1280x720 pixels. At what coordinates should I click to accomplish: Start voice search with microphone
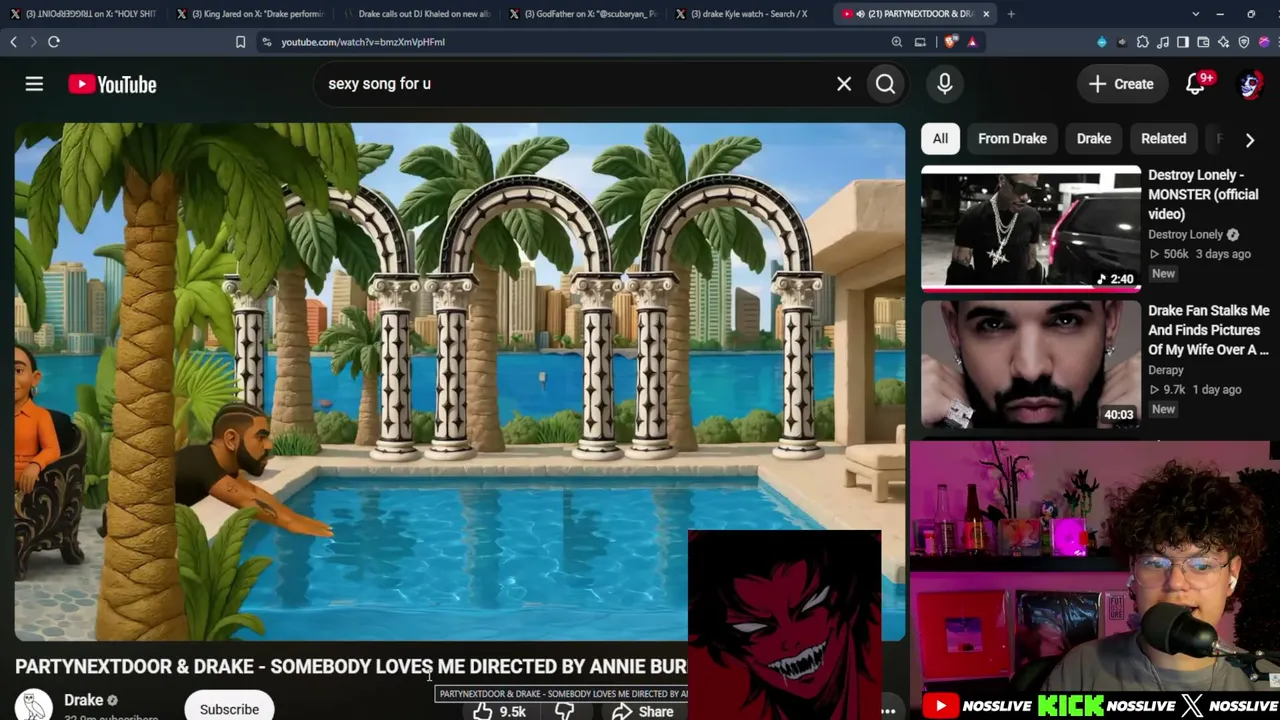click(x=945, y=84)
